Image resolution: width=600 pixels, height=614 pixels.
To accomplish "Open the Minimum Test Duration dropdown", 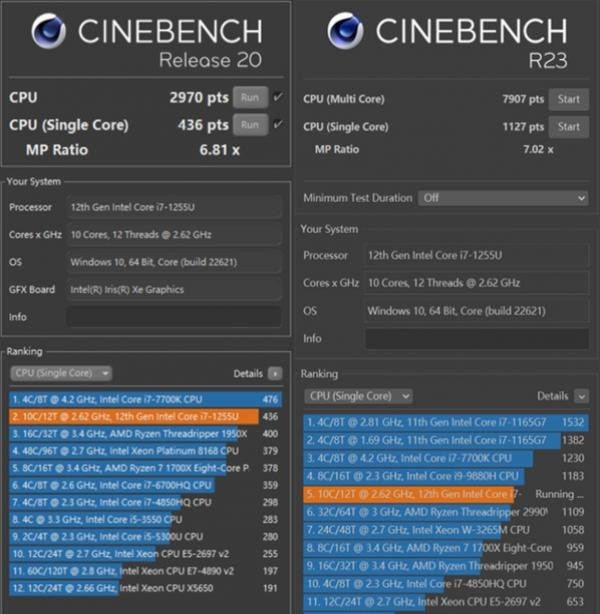I will tap(503, 198).
